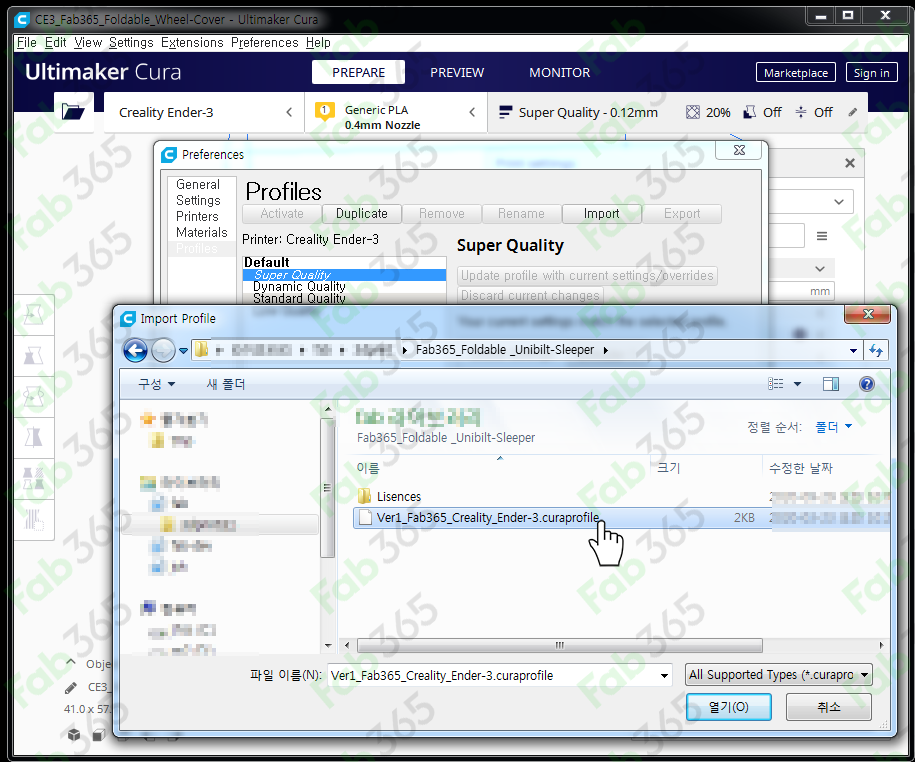The width and height of the screenshot is (915, 762).
Task: Open the Edit menu
Action: 55,43
